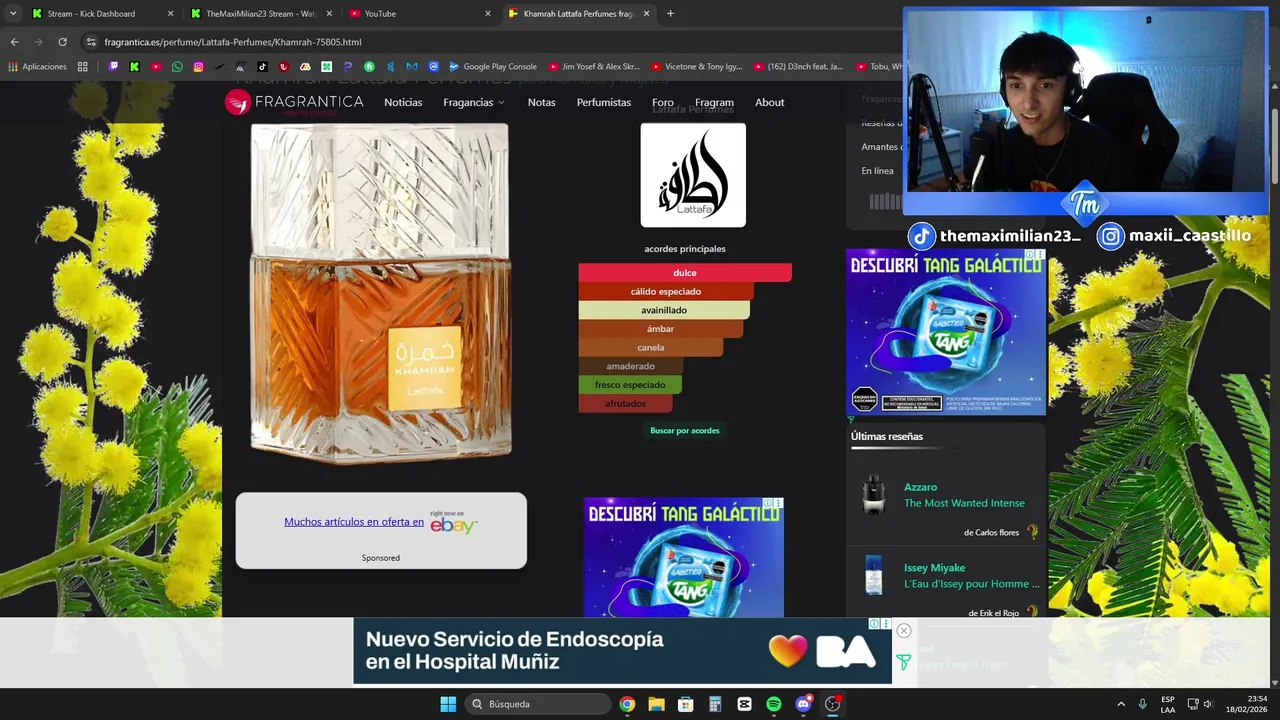Open the Notas menu item
This screenshot has width=1280, height=720.
[x=541, y=102]
